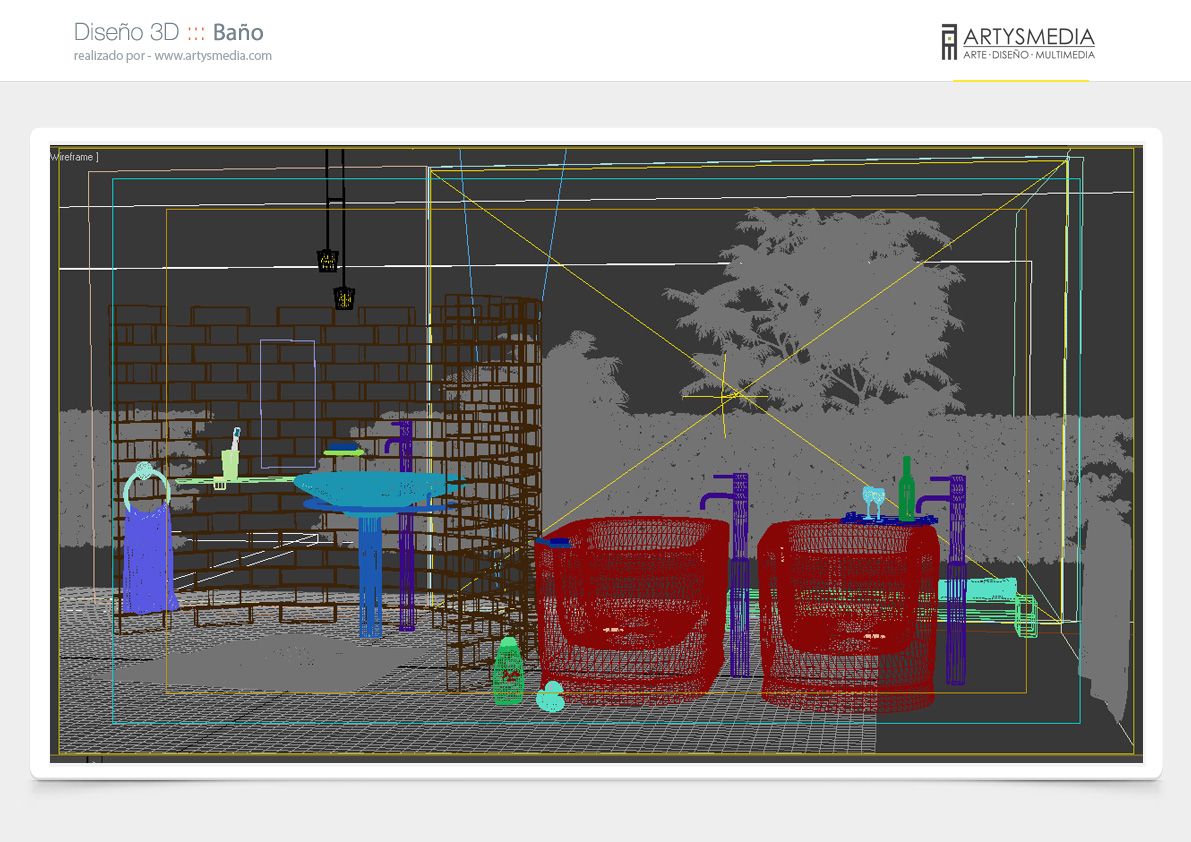The height and width of the screenshot is (842, 1191).
Task: Select the lower hanging black lamp
Action: pos(344,298)
